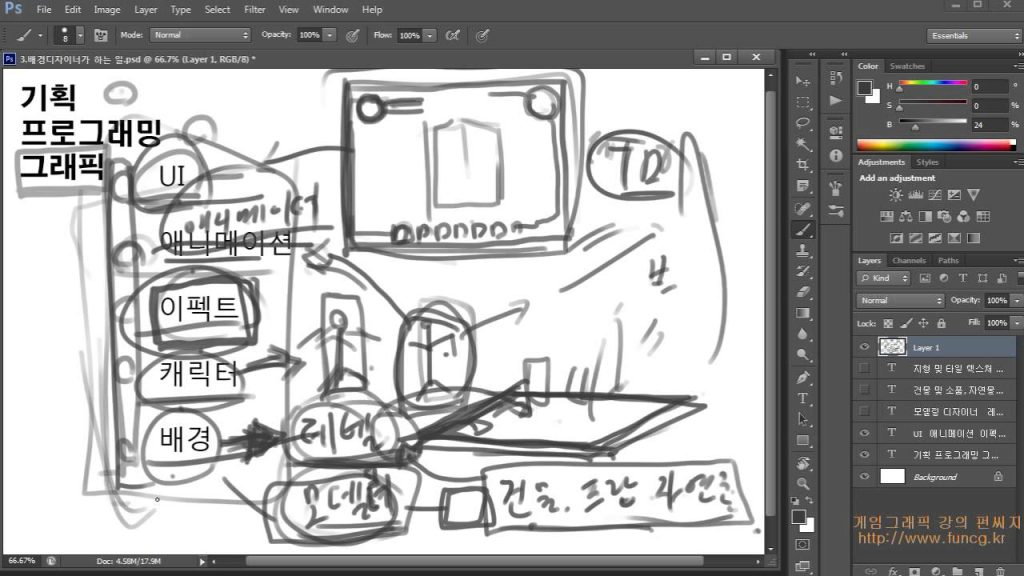1024x576 pixels.
Task: Hide Layer 1 using its eye icon
Action: [865, 347]
